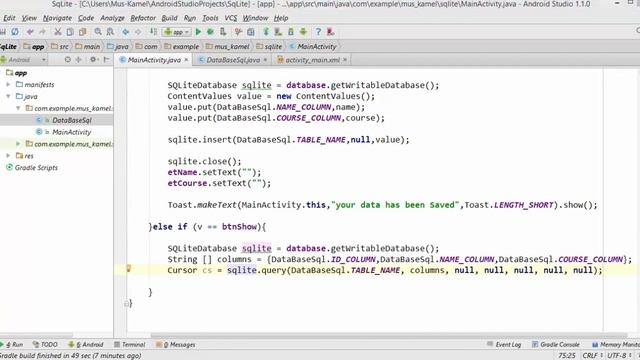Open the VCS menu
640x360 pixels.
(x=231, y=18)
